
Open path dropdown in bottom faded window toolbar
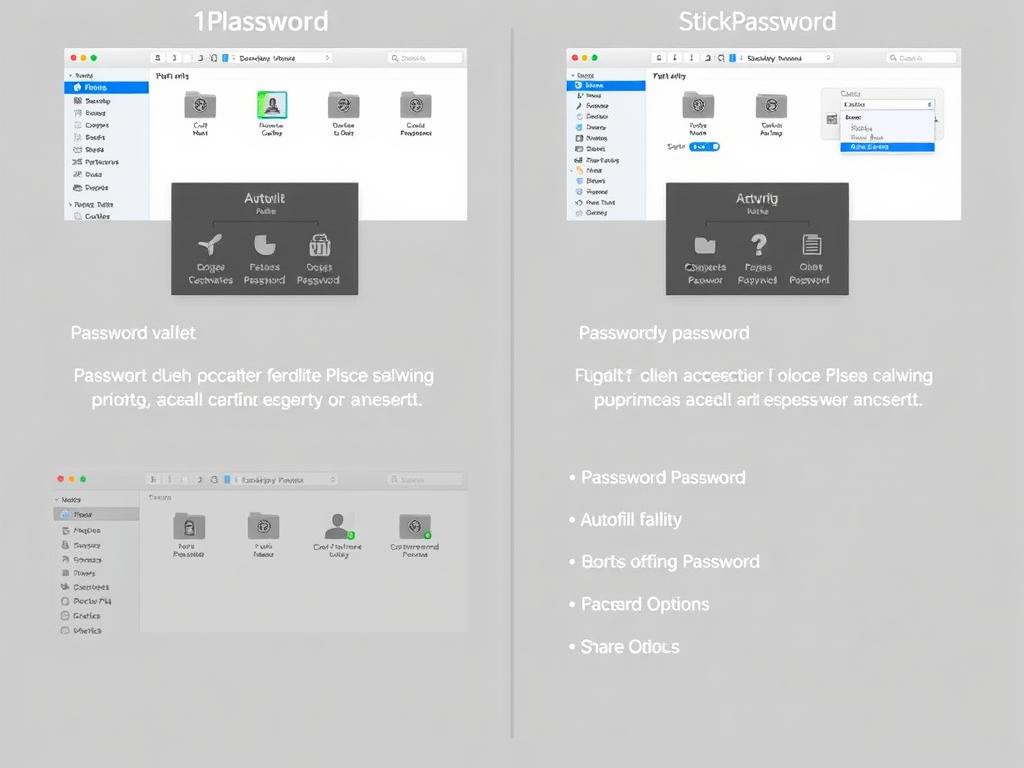287,479
